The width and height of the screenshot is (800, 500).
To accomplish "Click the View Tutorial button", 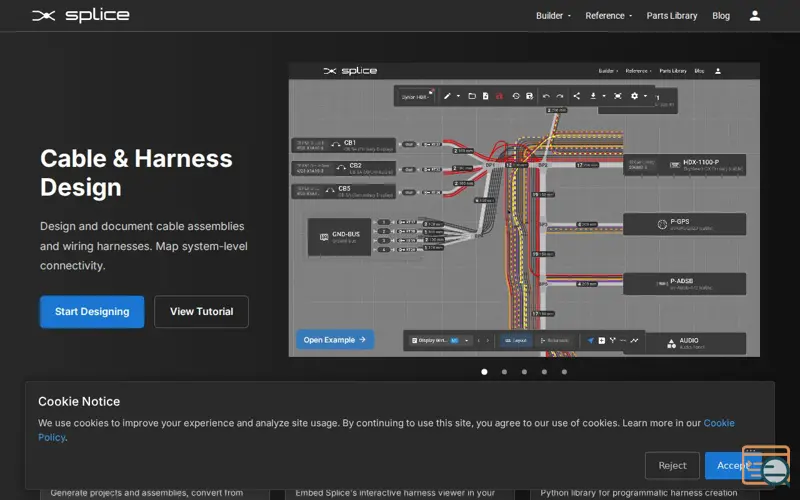I will 202,312.
